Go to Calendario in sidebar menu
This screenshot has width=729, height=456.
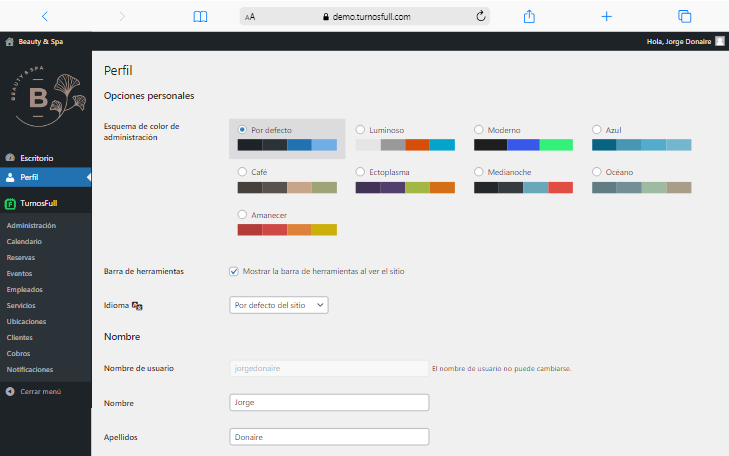click(24, 242)
